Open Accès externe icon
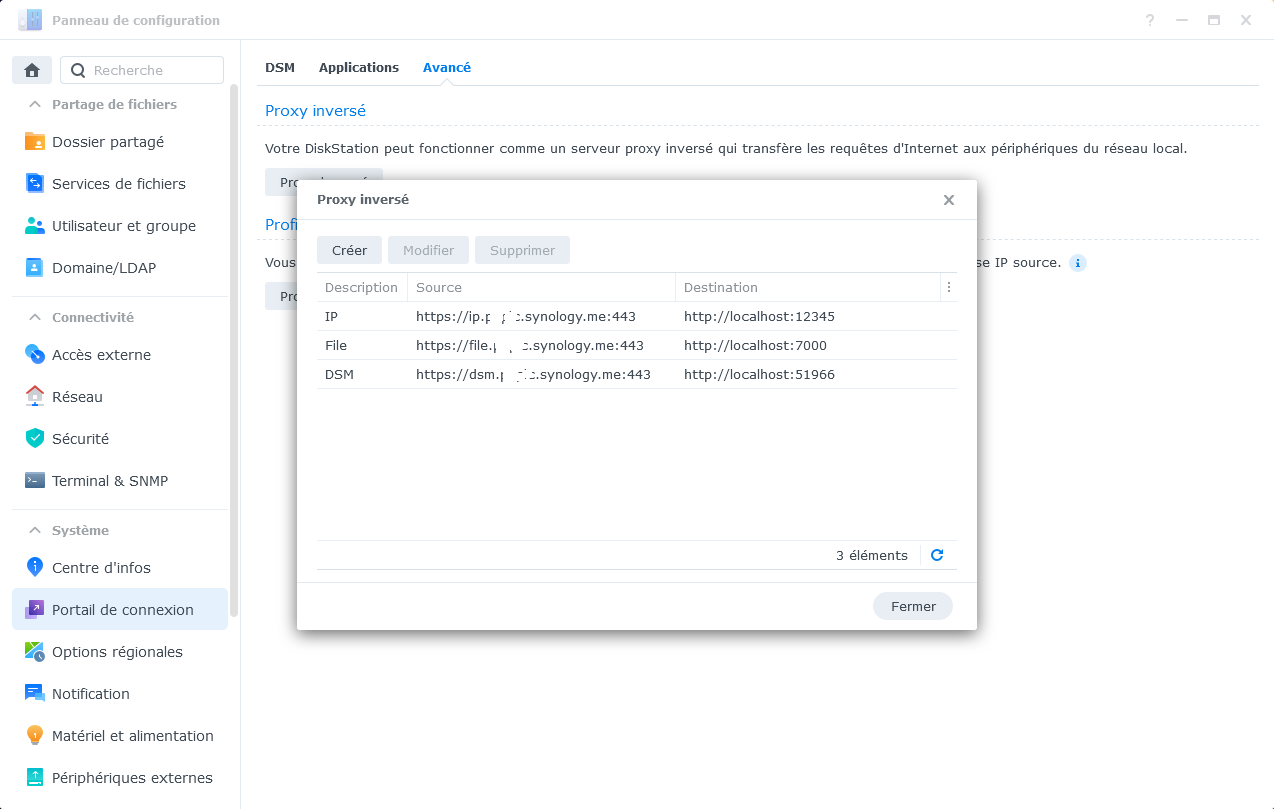 tap(35, 355)
